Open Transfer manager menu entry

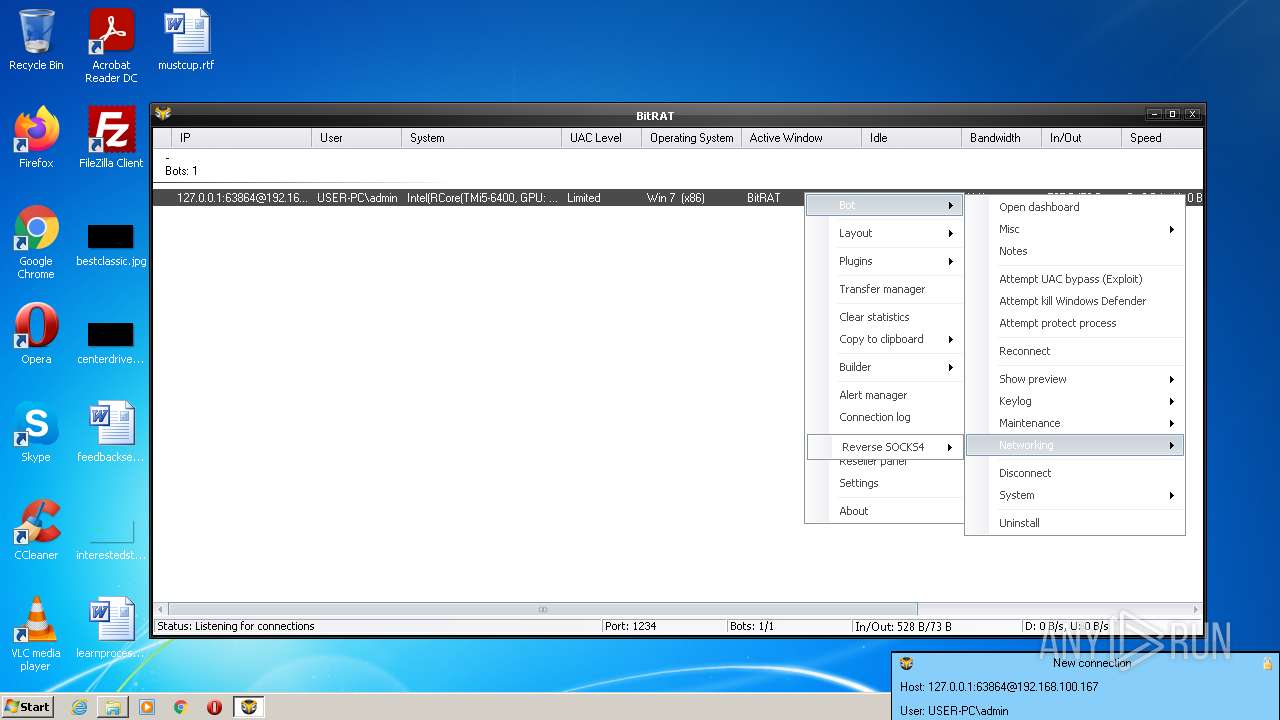(884, 289)
